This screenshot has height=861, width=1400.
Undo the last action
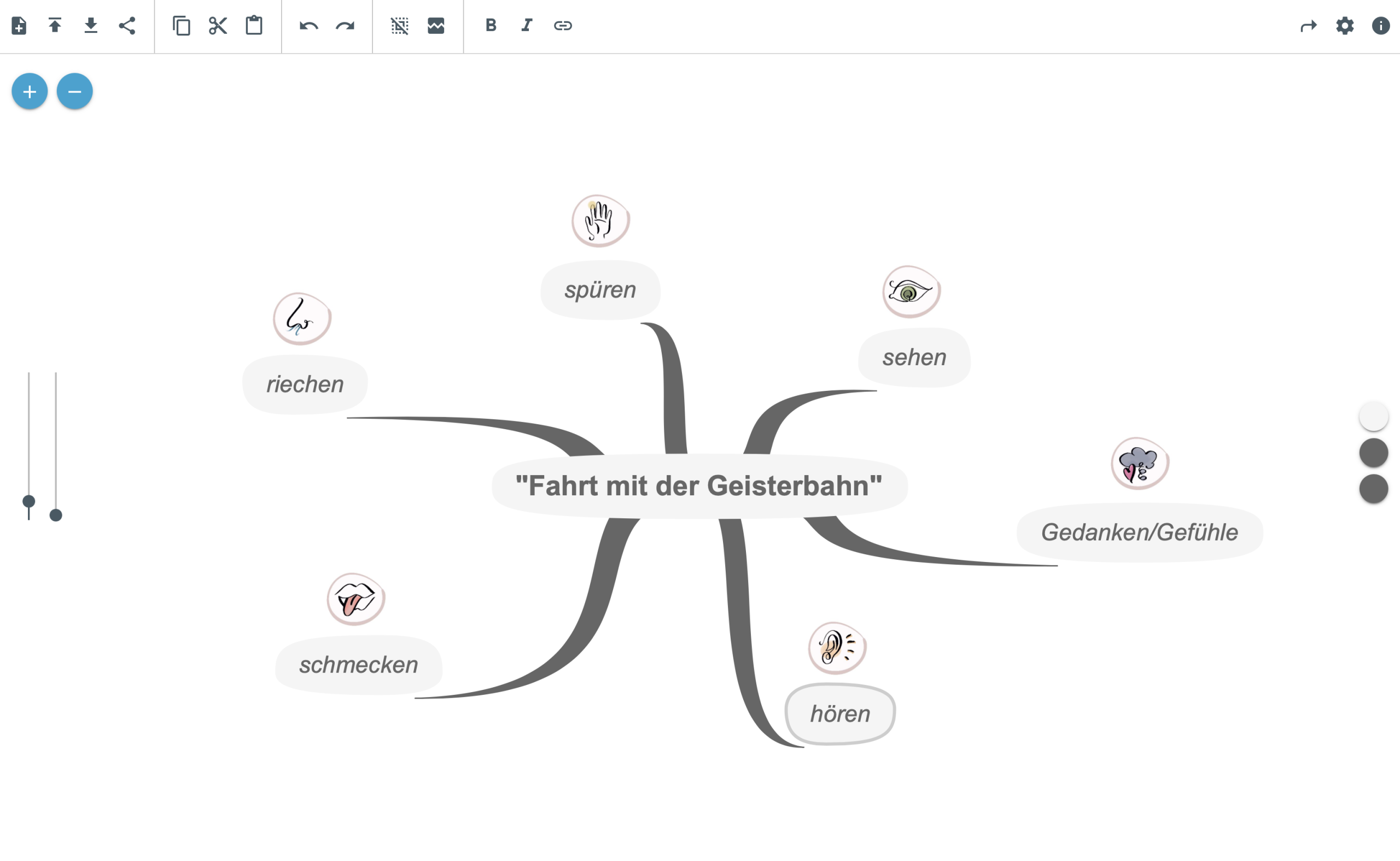tap(308, 26)
